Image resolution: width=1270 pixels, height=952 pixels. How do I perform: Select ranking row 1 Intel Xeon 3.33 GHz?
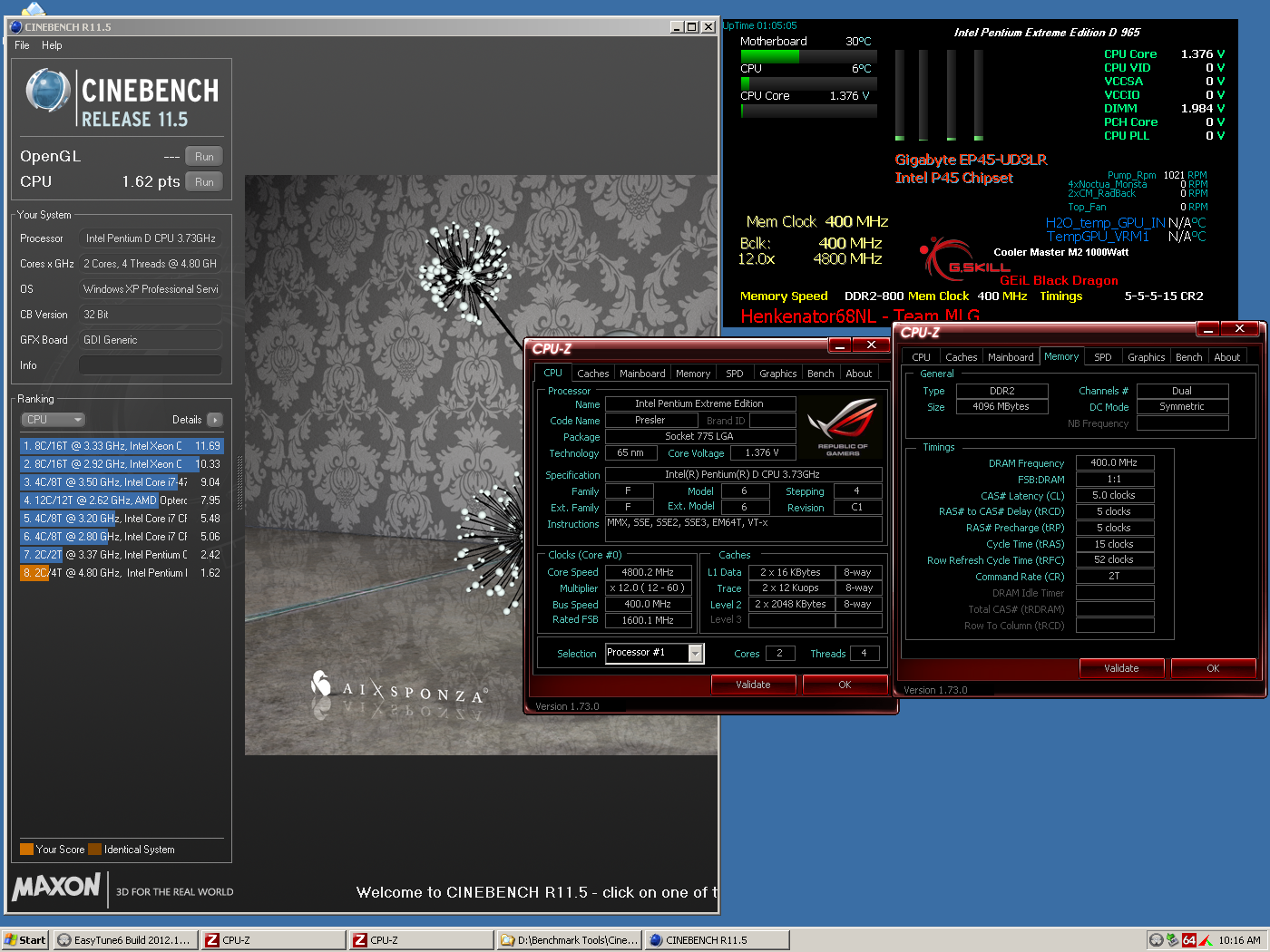121,446
